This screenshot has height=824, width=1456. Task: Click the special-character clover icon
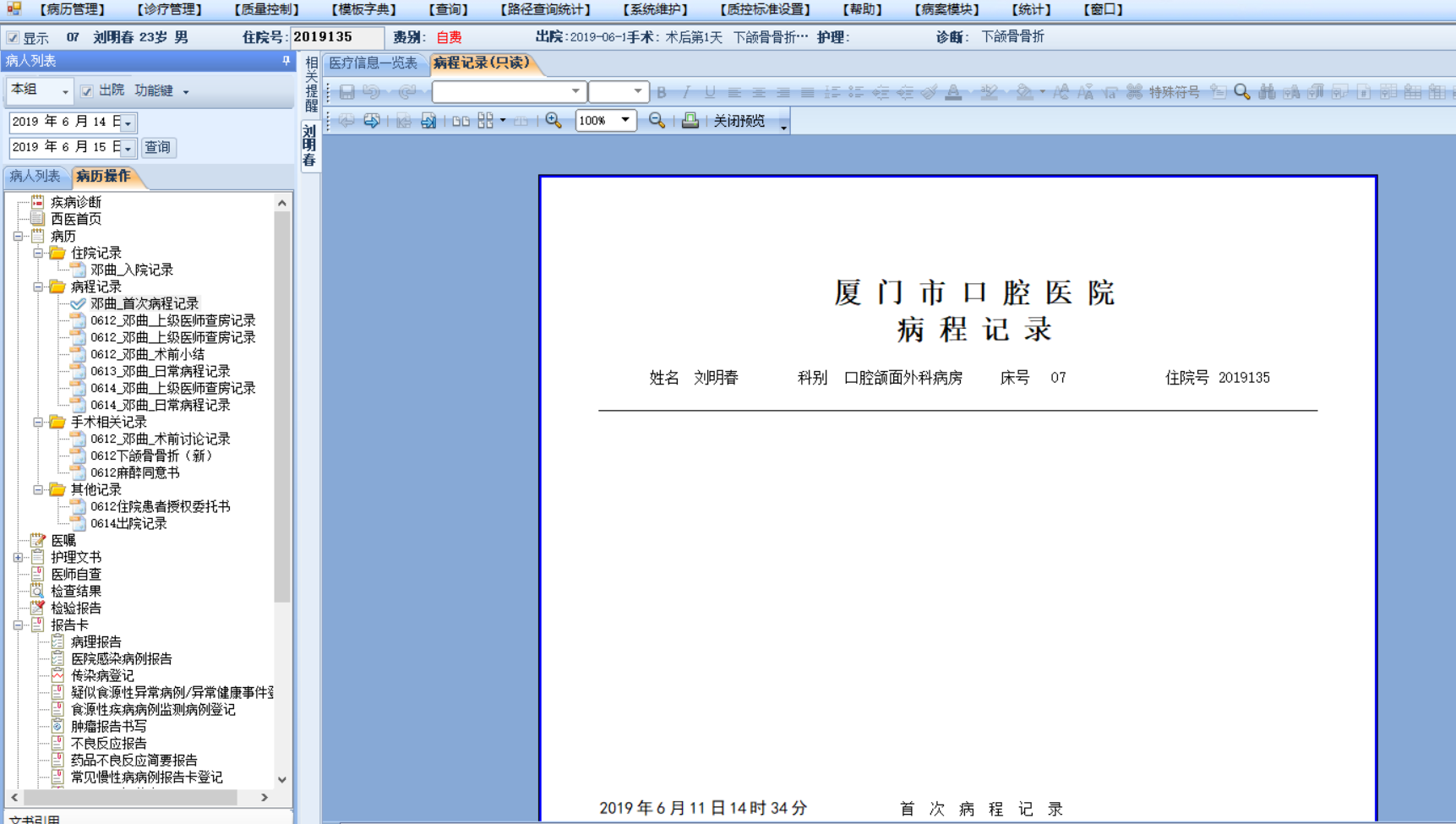[1134, 92]
